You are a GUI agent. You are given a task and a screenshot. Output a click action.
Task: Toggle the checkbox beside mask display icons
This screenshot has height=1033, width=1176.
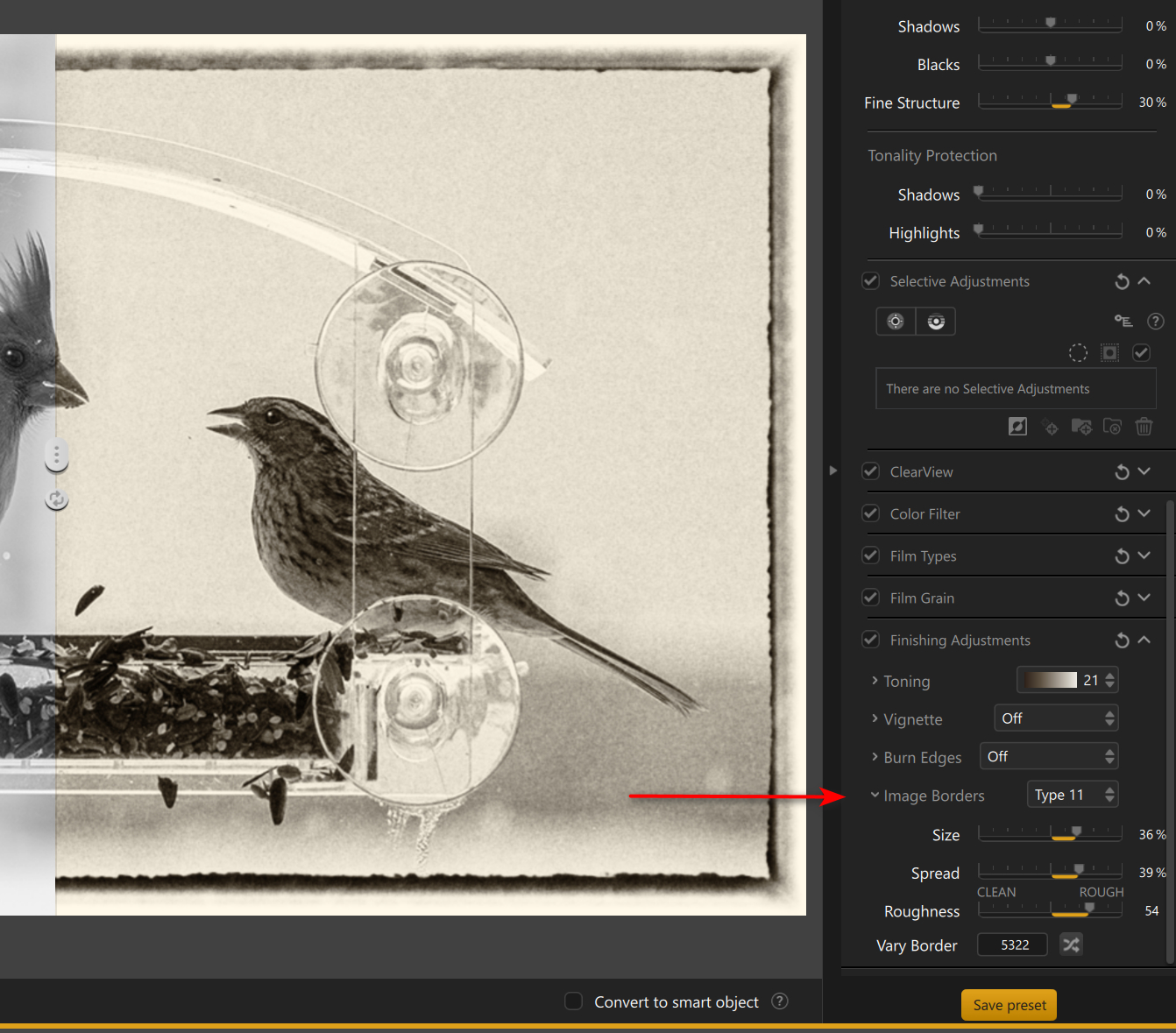click(1141, 352)
